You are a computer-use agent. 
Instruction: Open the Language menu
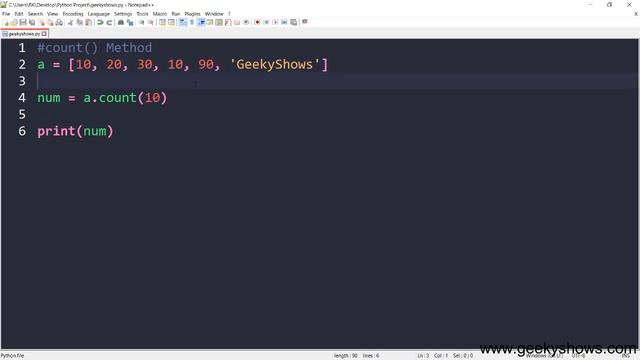coord(98,14)
